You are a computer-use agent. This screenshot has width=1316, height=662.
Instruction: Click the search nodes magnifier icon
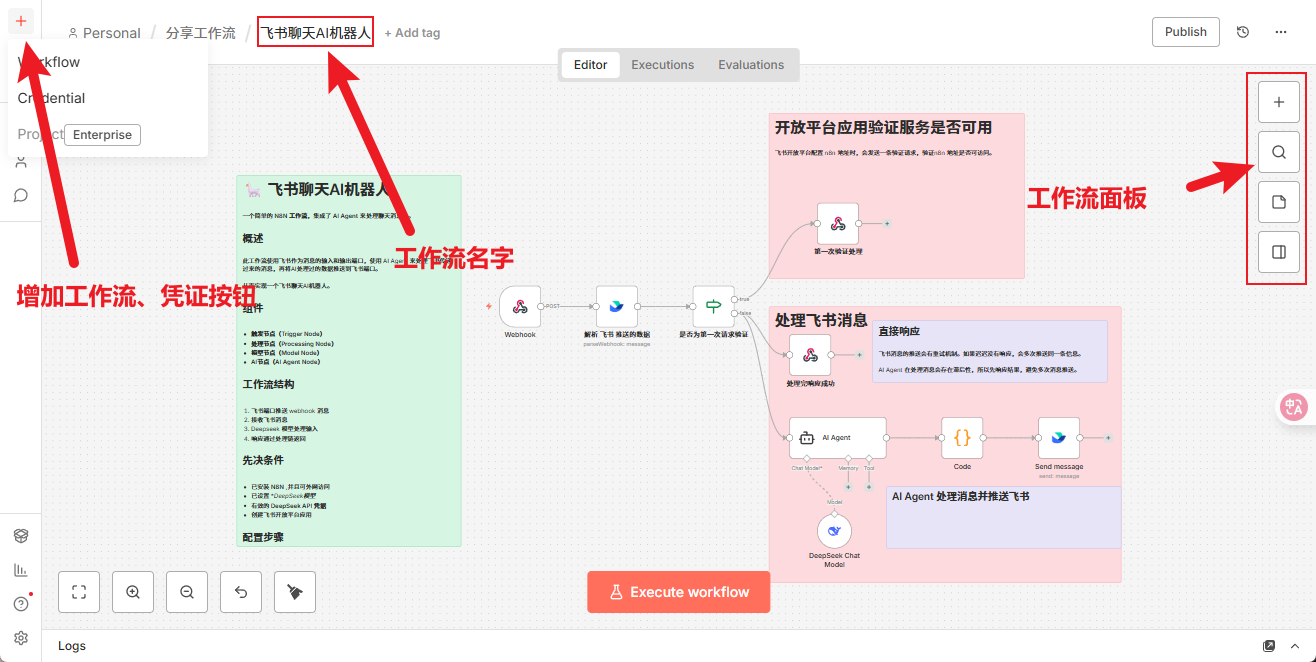click(x=1278, y=152)
